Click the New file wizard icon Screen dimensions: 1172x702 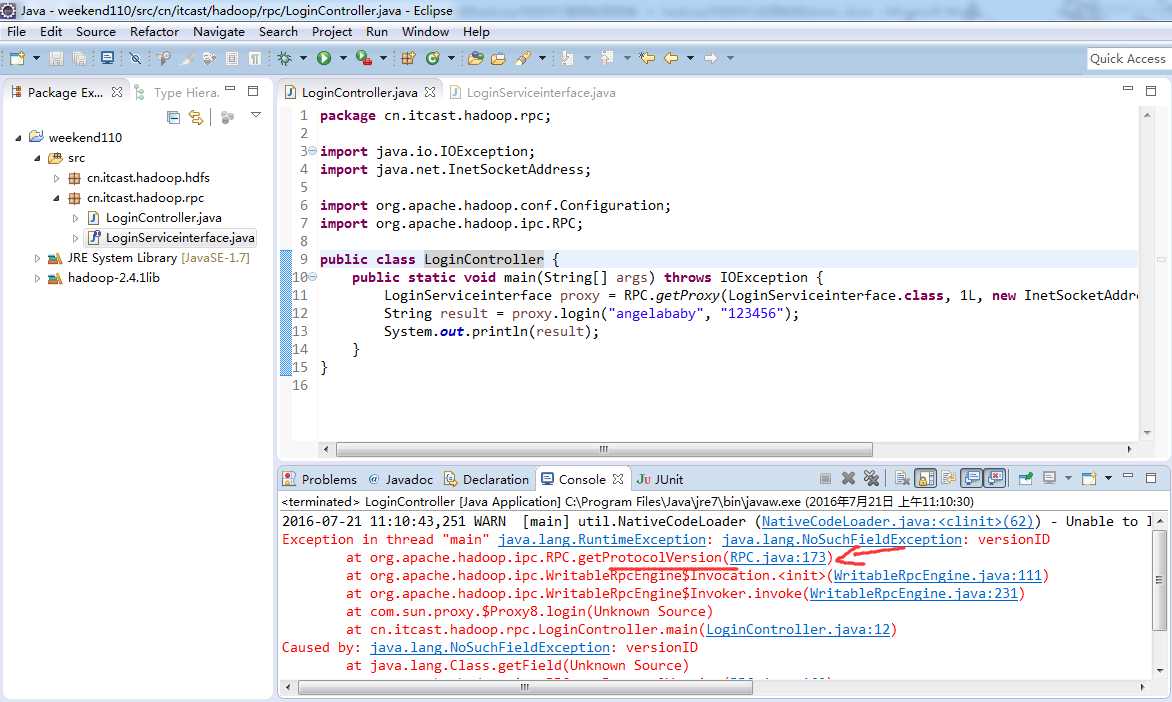point(18,58)
